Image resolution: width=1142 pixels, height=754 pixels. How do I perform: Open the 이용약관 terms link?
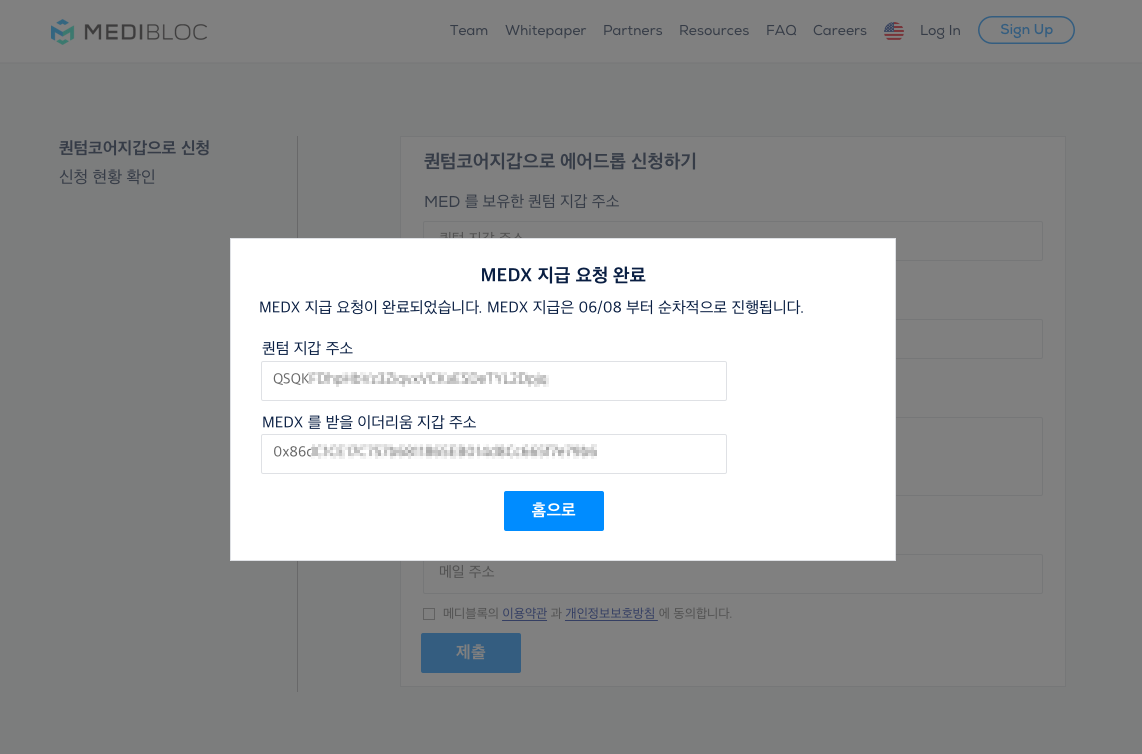click(524, 612)
